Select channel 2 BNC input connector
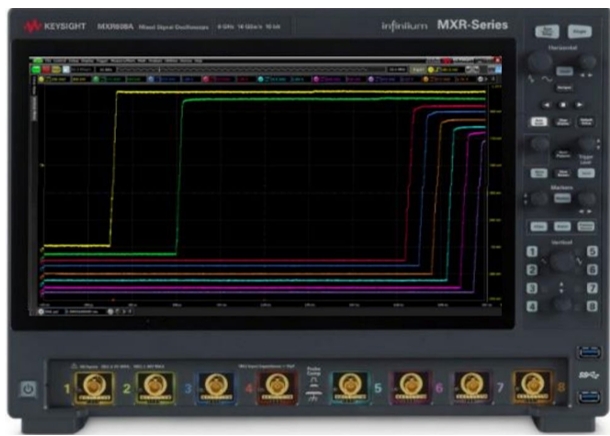The width and height of the screenshot is (610, 436). pyautogui.click(x=154, y=387)
